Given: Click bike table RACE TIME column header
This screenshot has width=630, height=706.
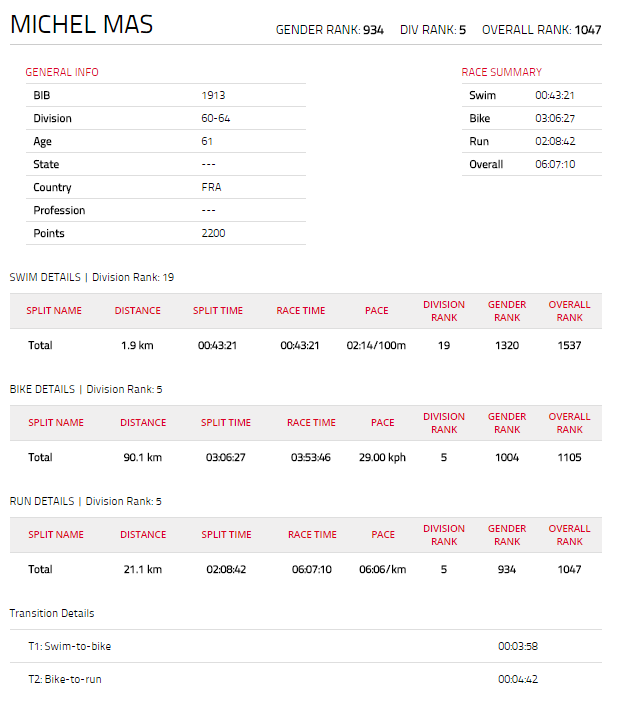Looking at the screenshot, I should (x=311, y=423).
